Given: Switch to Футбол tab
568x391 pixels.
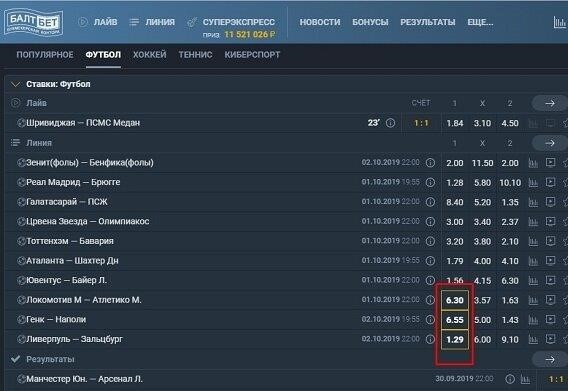Looking at the screenshot, I should tap(103, 55).
